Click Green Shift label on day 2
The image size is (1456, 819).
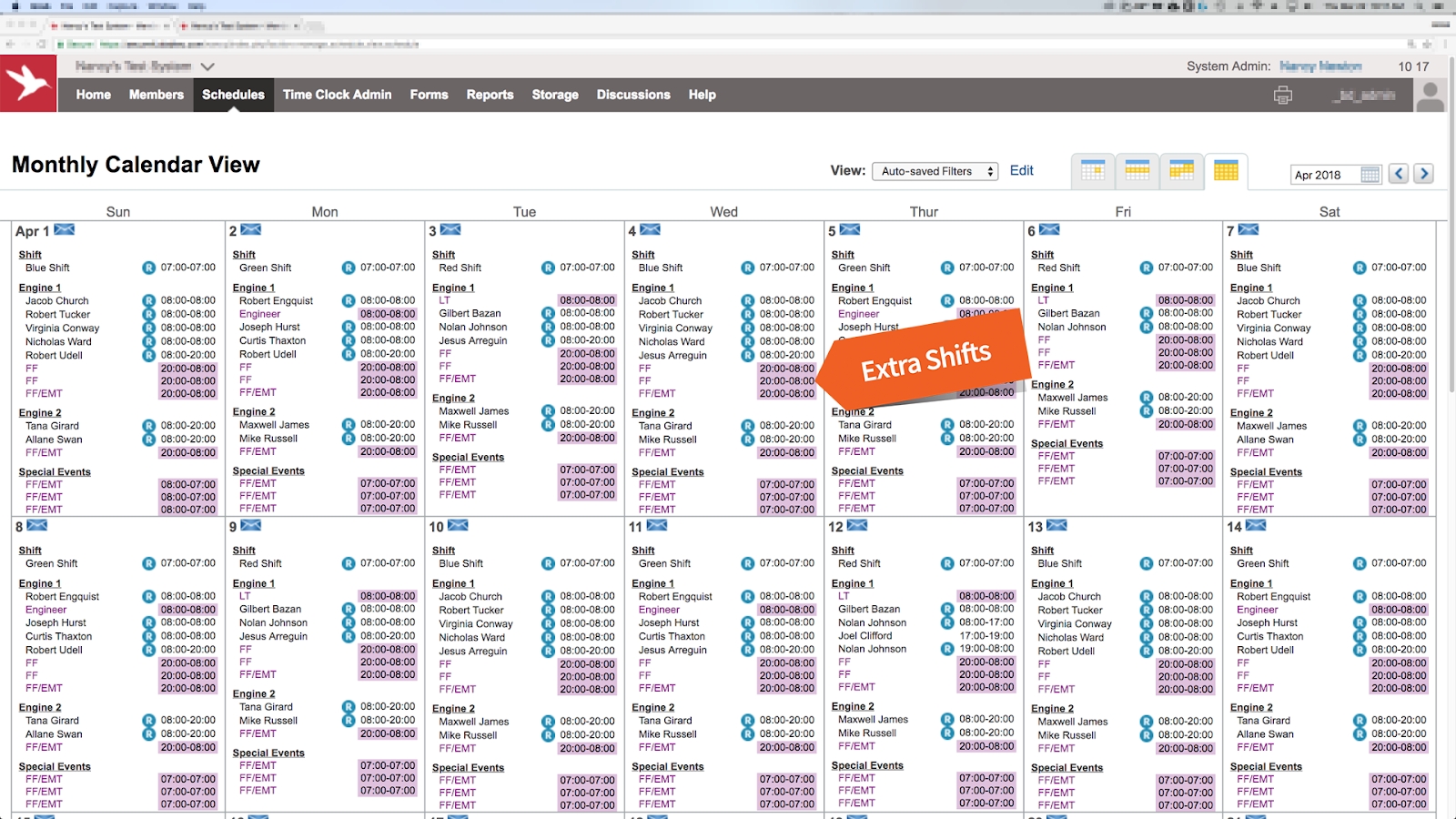click(x=266, y=268)
